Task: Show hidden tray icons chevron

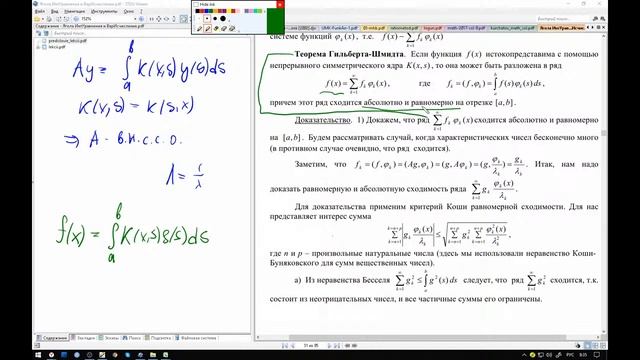Action: coord(524,355)
